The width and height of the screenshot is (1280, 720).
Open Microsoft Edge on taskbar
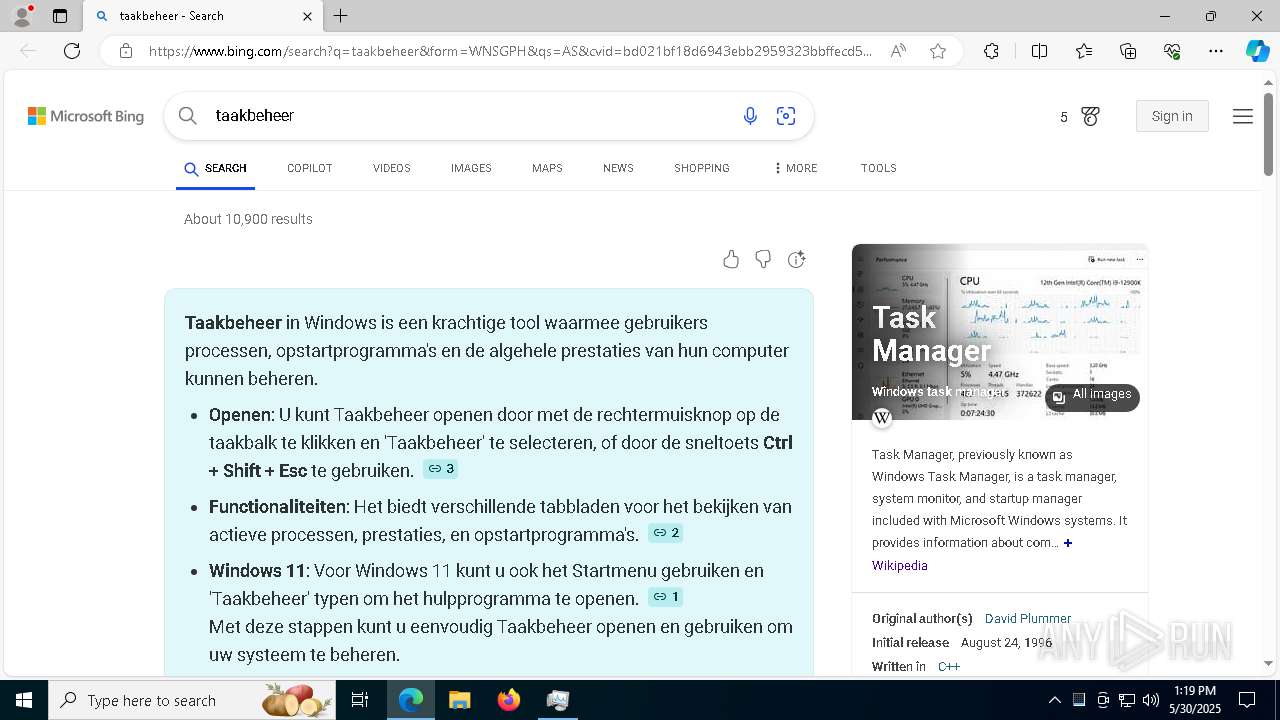[x=411, y=700]
